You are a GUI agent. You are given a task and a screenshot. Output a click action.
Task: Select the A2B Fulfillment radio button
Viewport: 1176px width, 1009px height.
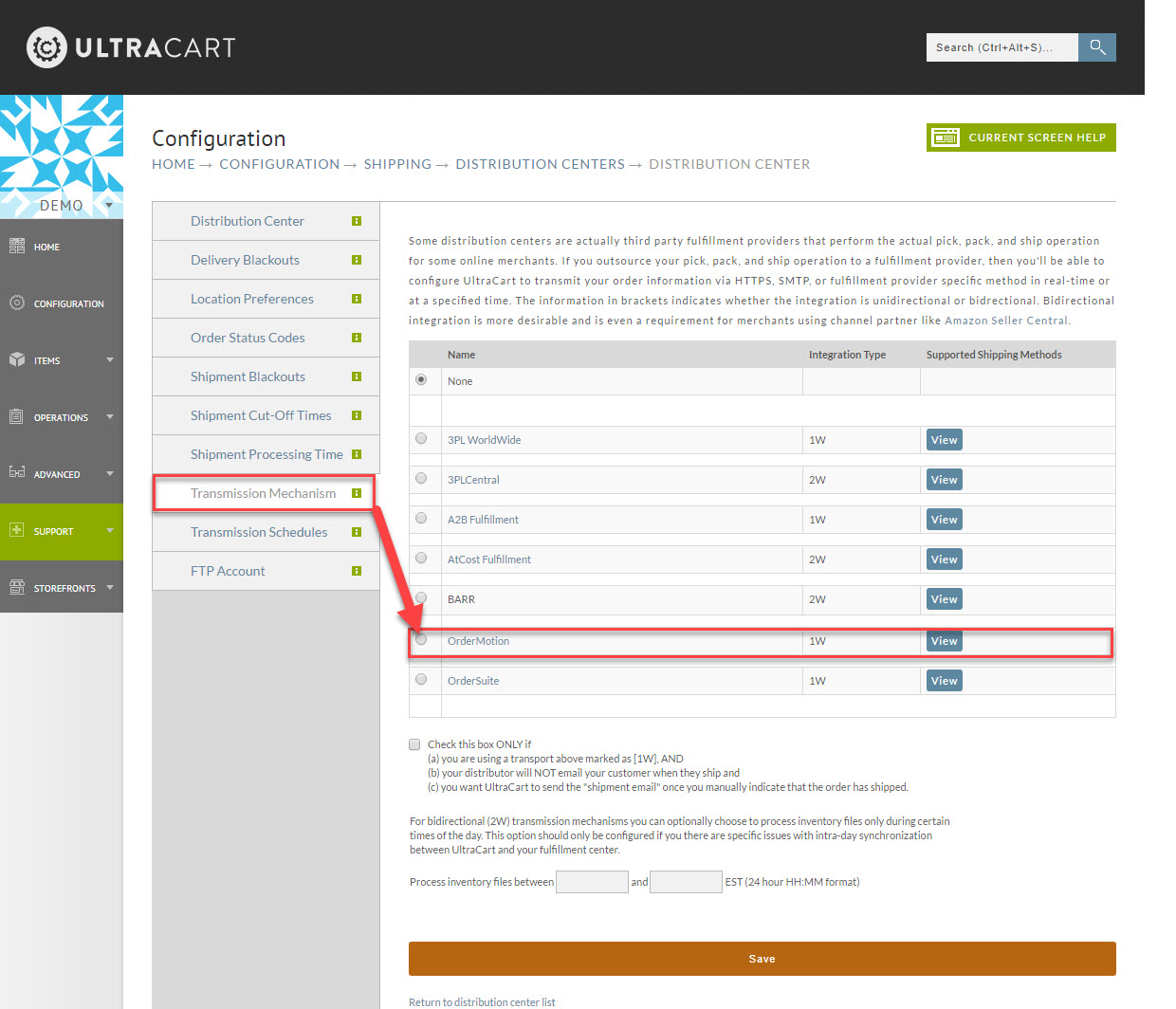(421, 518)
